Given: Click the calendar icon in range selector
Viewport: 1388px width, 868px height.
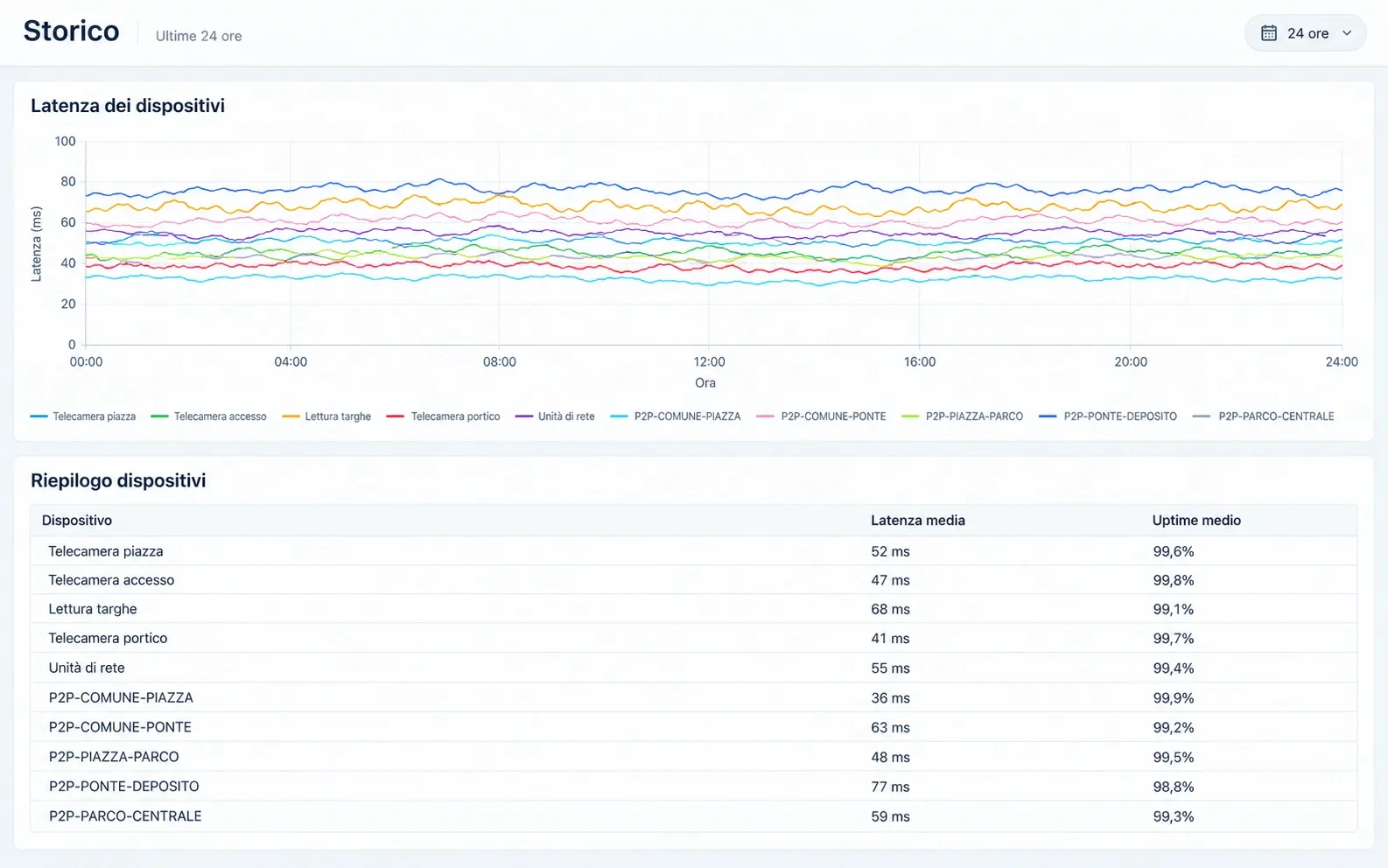Looking at the screenshot, I should pyautogui.click(x=1269, y=33).
